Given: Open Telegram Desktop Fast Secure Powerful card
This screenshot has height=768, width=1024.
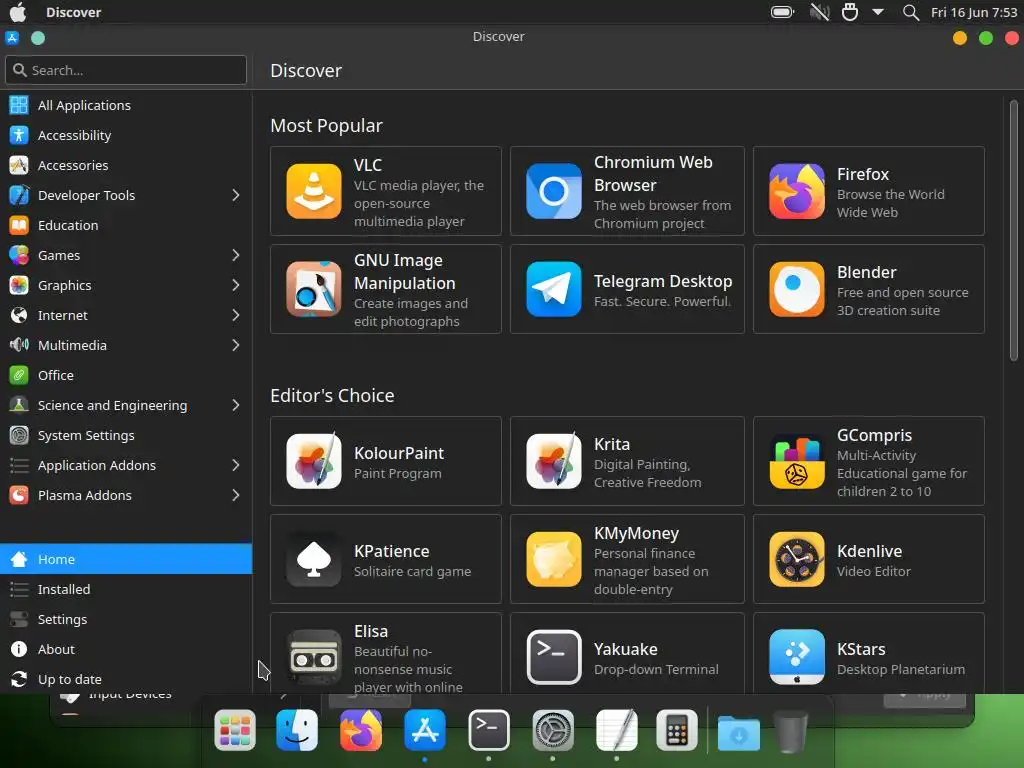Looking at the screenshot, I should (627, 289).
